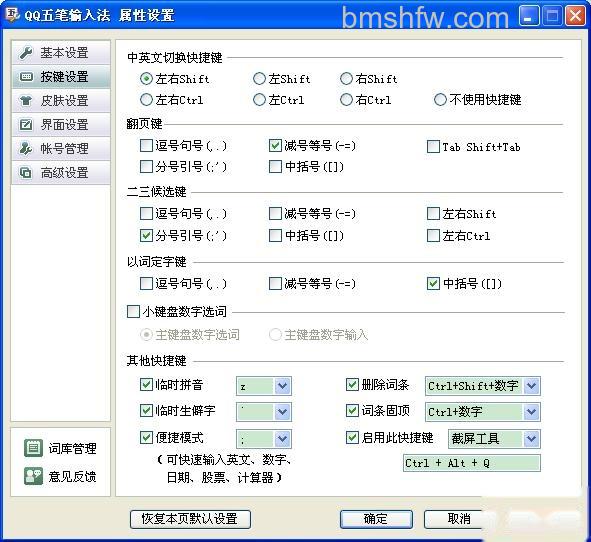Click 恢复本页默认设置 button
This screenshot has height=542, width=591.
(x=190, y=519)
